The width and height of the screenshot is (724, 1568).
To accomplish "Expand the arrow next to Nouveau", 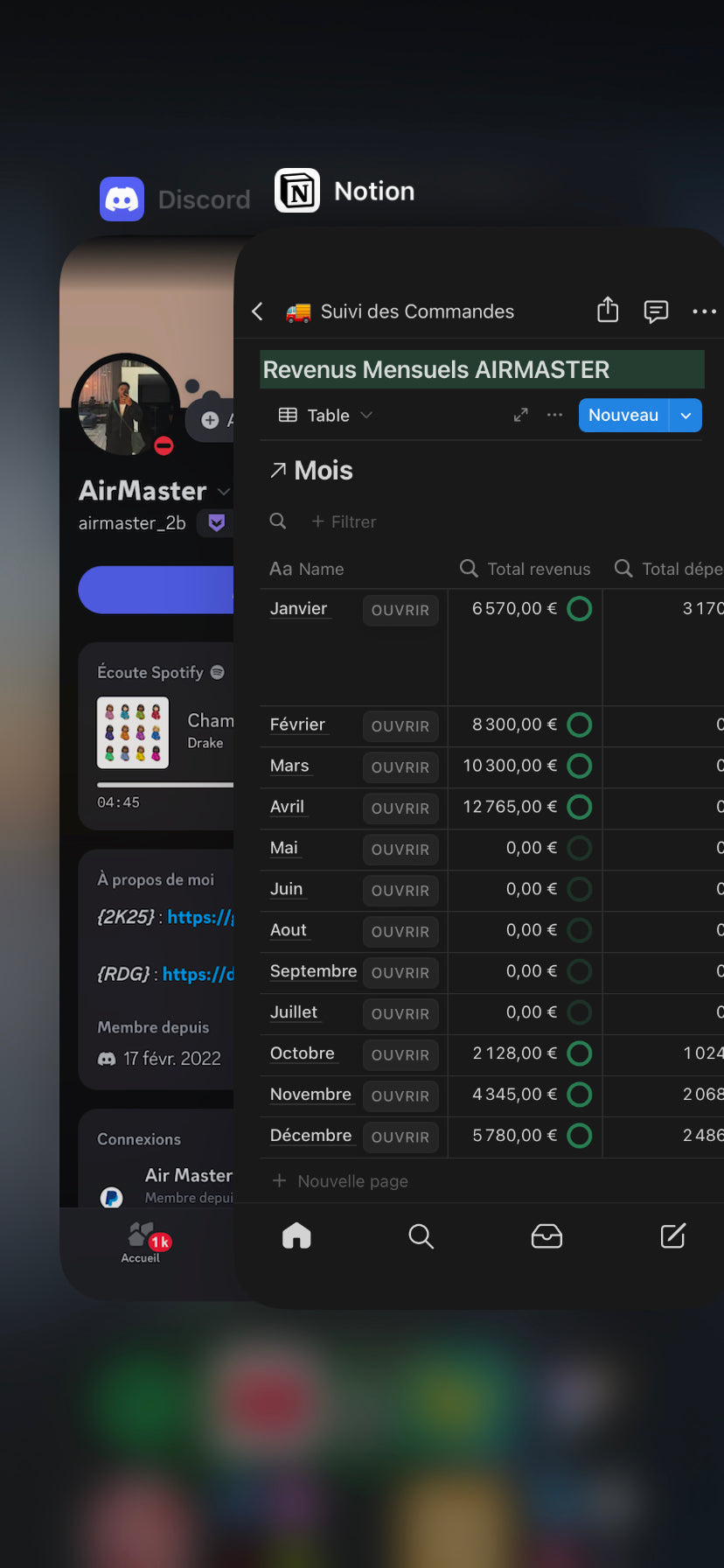I will point(686,416).
